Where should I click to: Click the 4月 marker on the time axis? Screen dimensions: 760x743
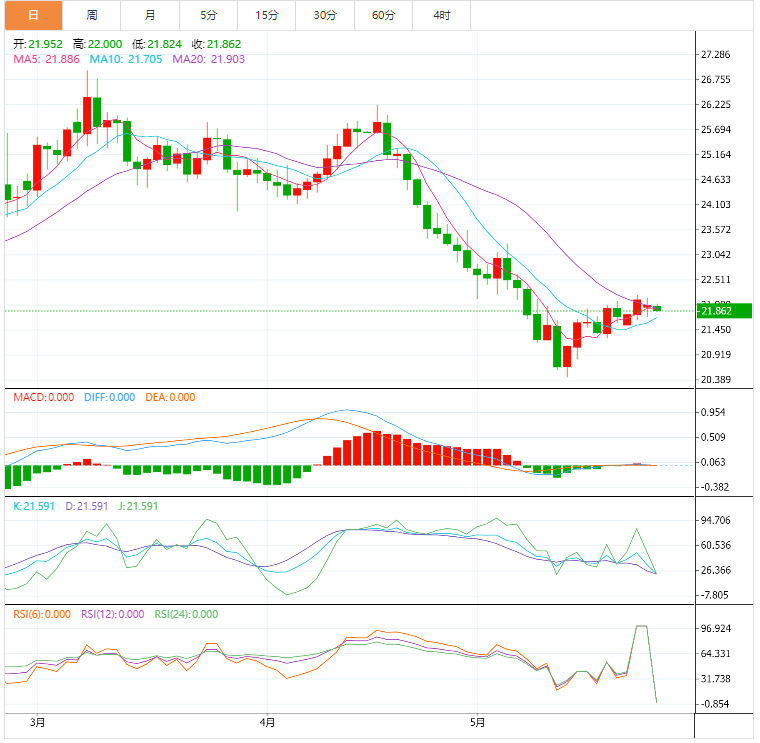(x=266, y=721)
